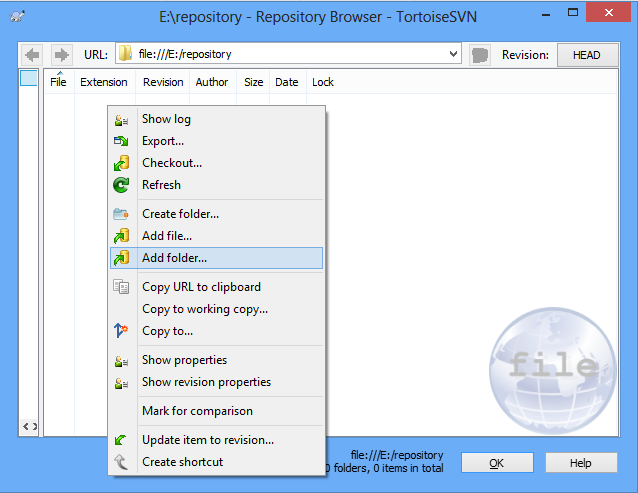
Task: Choose Refresh from the context menu
Action: (x=216, y=185)
